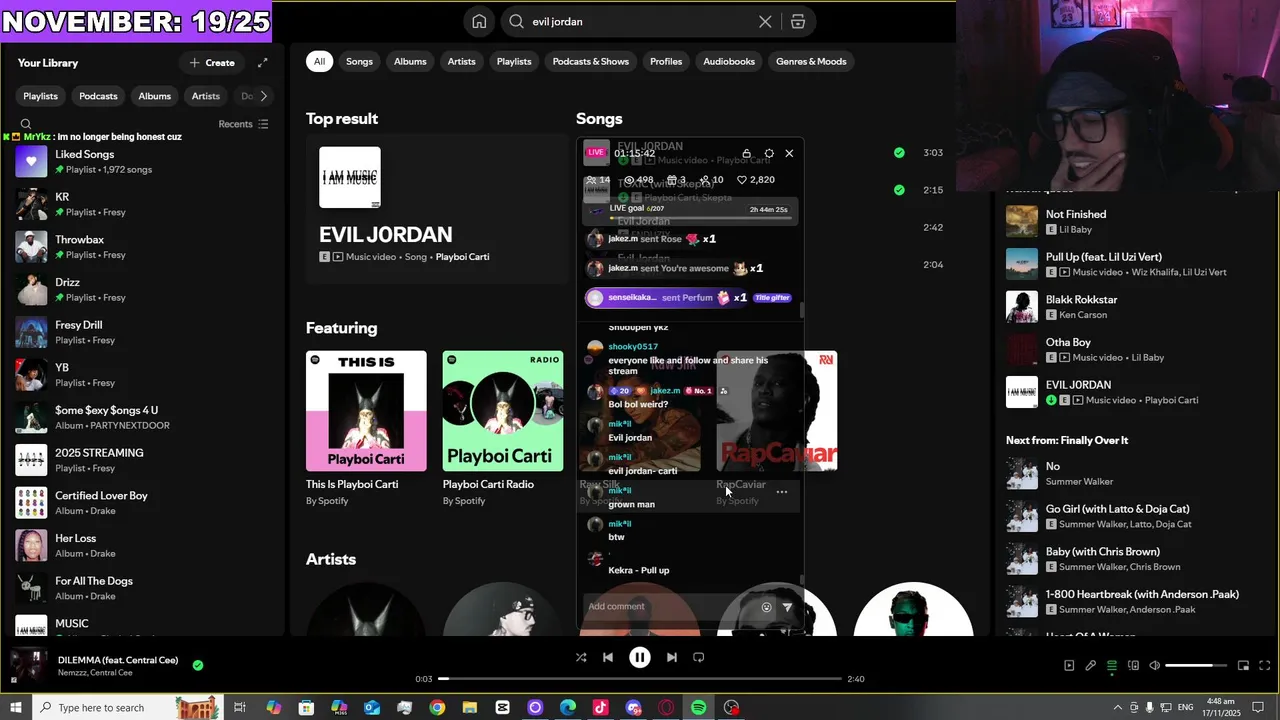Mute the Spotify volume speaker icon
This screenshot has height=720, width=1280.
click(x=1155, y=666)
